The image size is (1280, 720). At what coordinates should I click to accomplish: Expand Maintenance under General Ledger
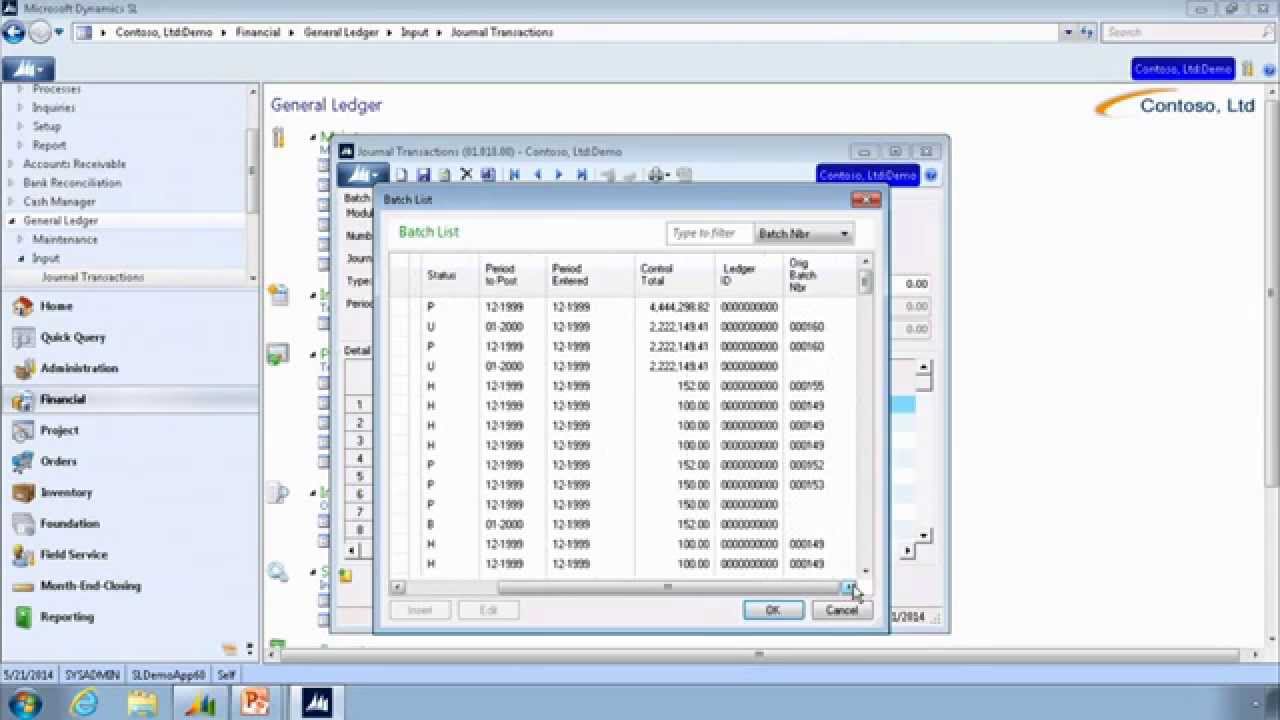[21, 240]
